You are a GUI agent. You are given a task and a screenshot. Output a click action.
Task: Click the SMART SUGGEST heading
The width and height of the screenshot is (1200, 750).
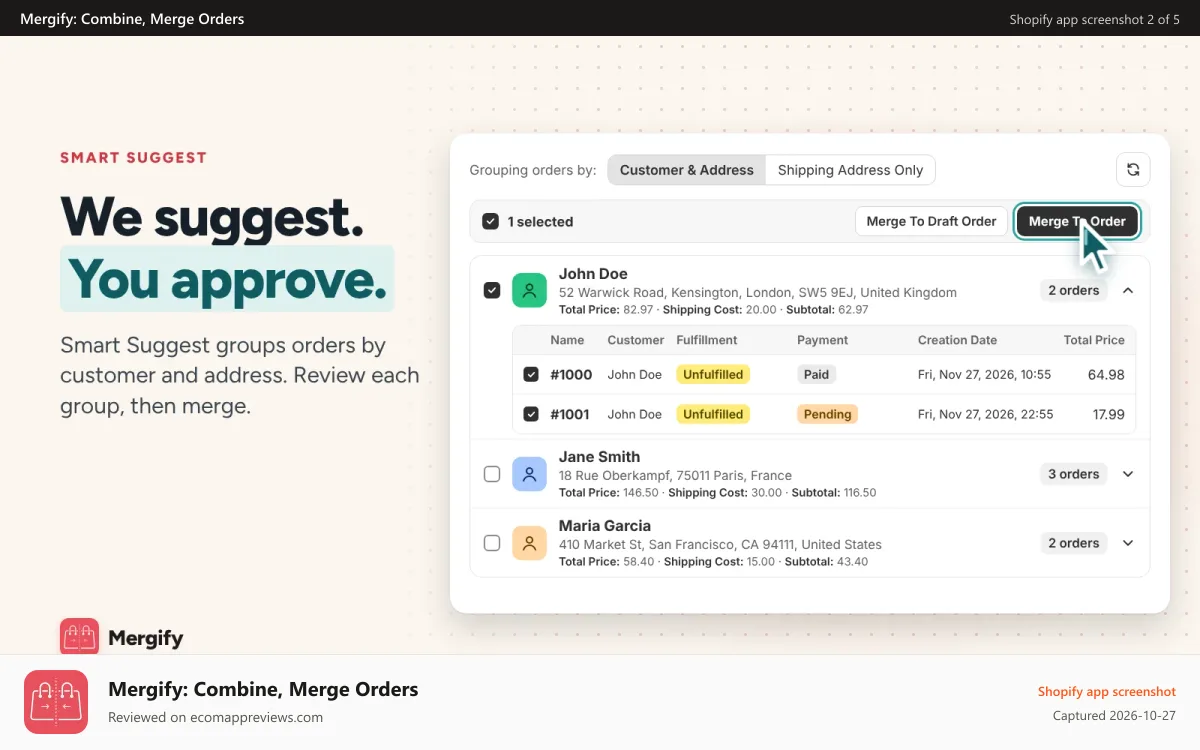[x=133, y=158]
